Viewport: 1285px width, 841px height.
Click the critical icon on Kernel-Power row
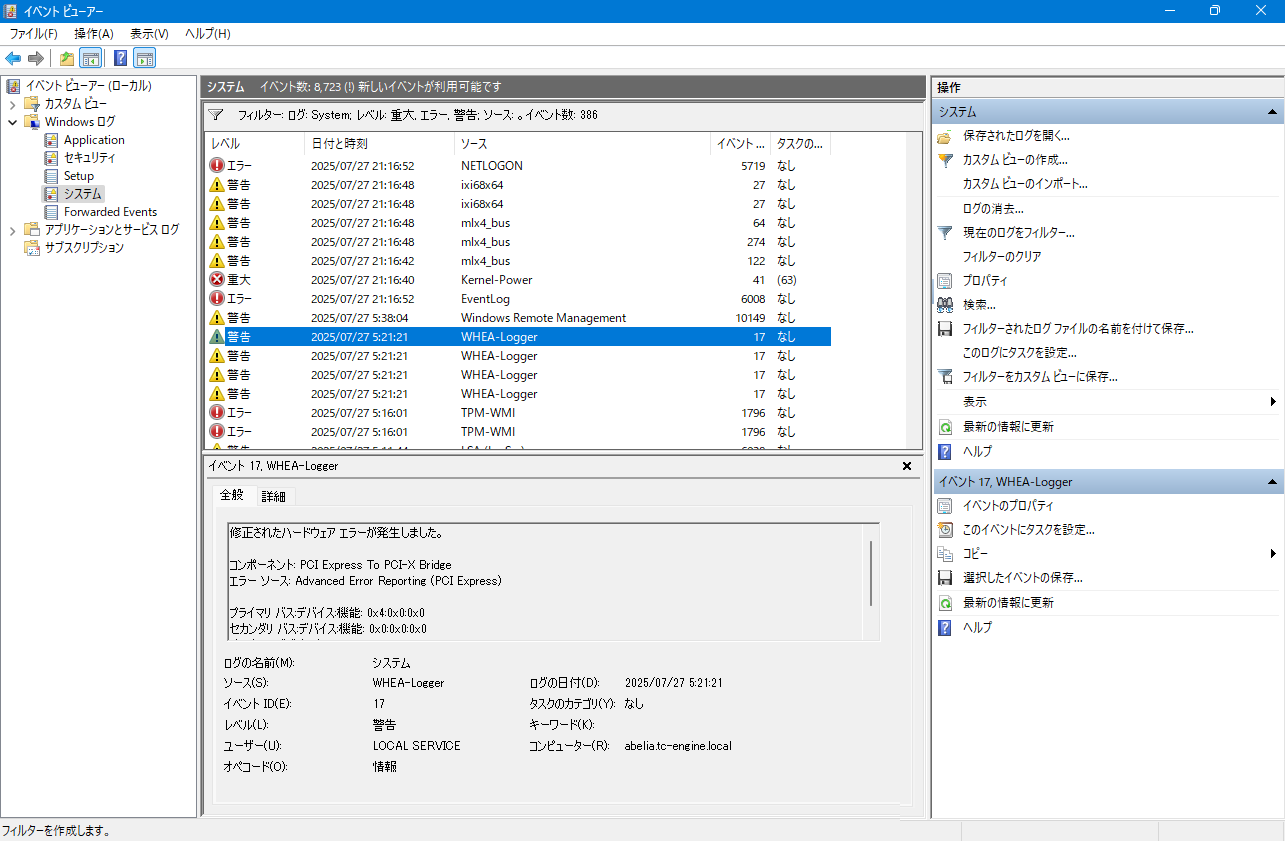tap(217, 280)
